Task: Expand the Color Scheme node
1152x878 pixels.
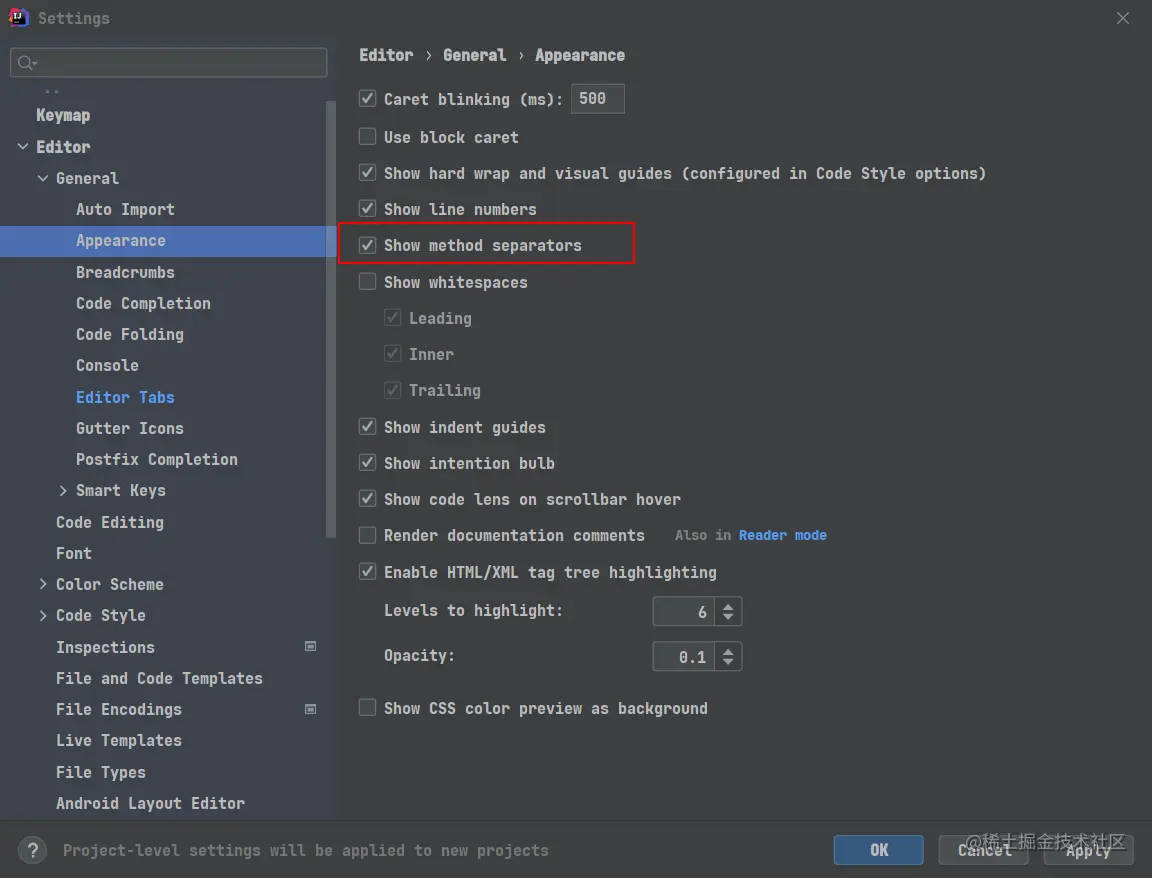Action: click(43, 584)
